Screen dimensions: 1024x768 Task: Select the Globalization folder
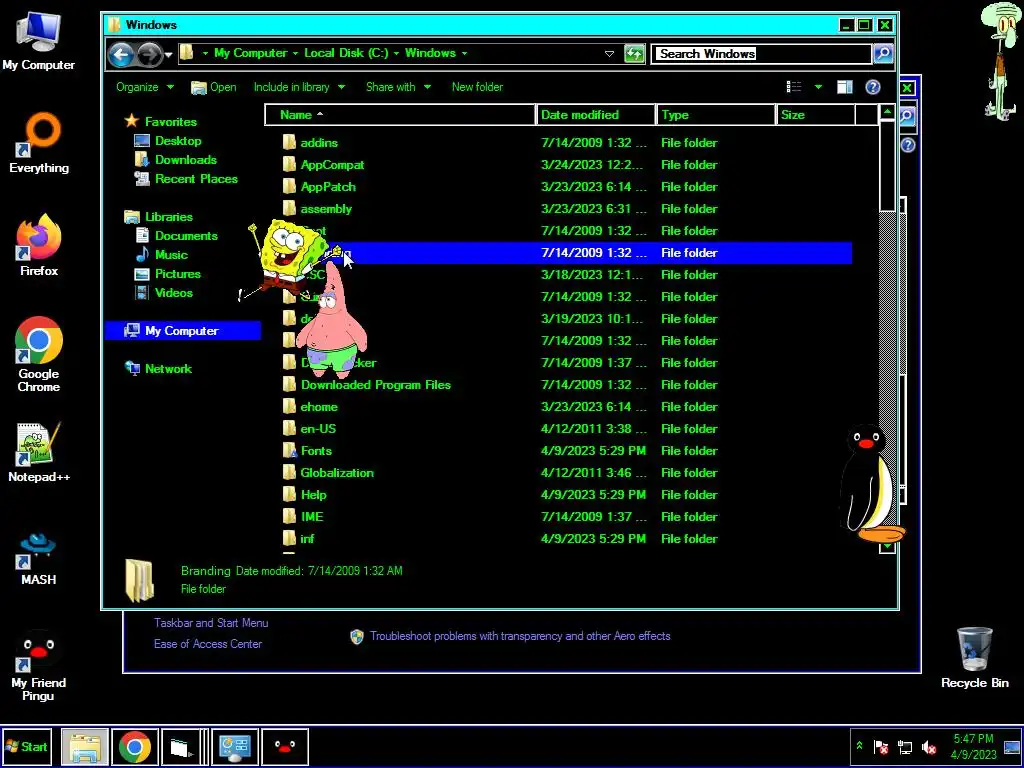[337, 473]
